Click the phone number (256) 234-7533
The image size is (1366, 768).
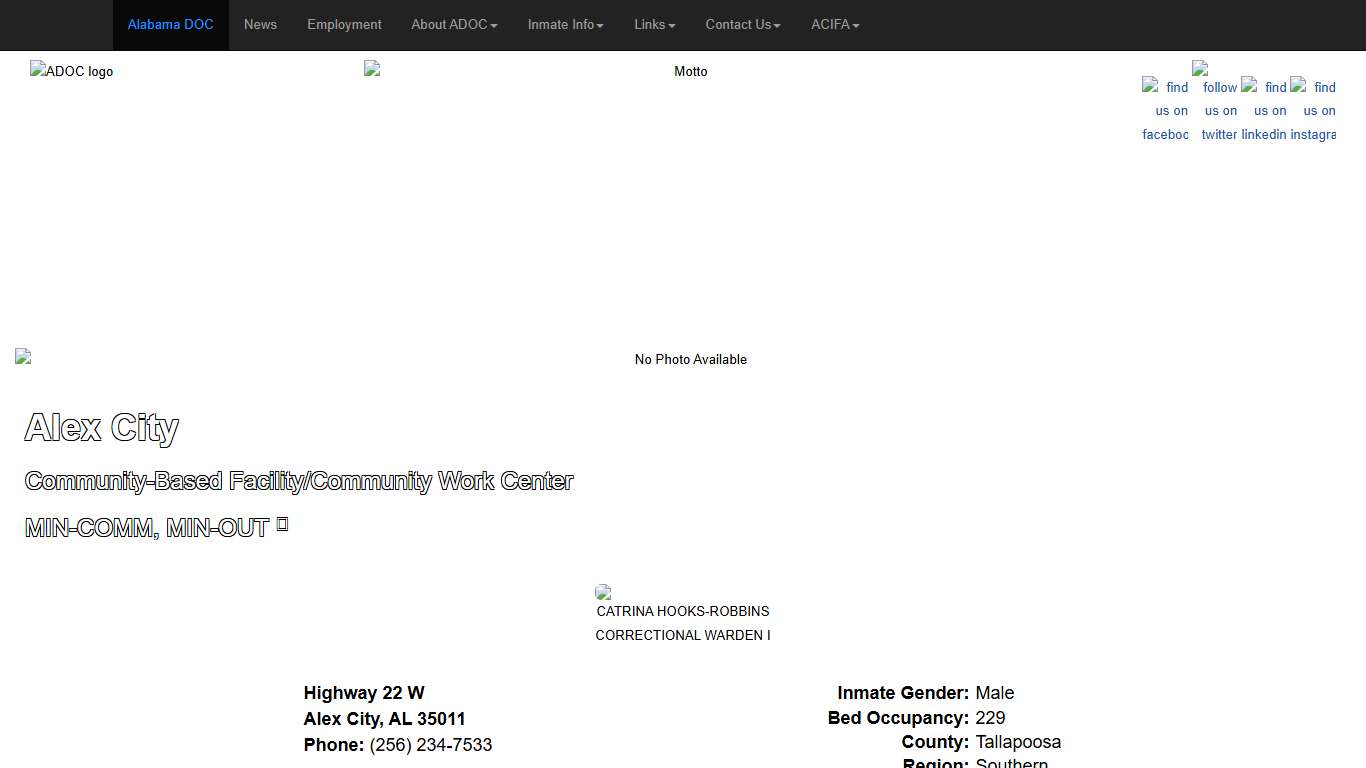point(430,745)
